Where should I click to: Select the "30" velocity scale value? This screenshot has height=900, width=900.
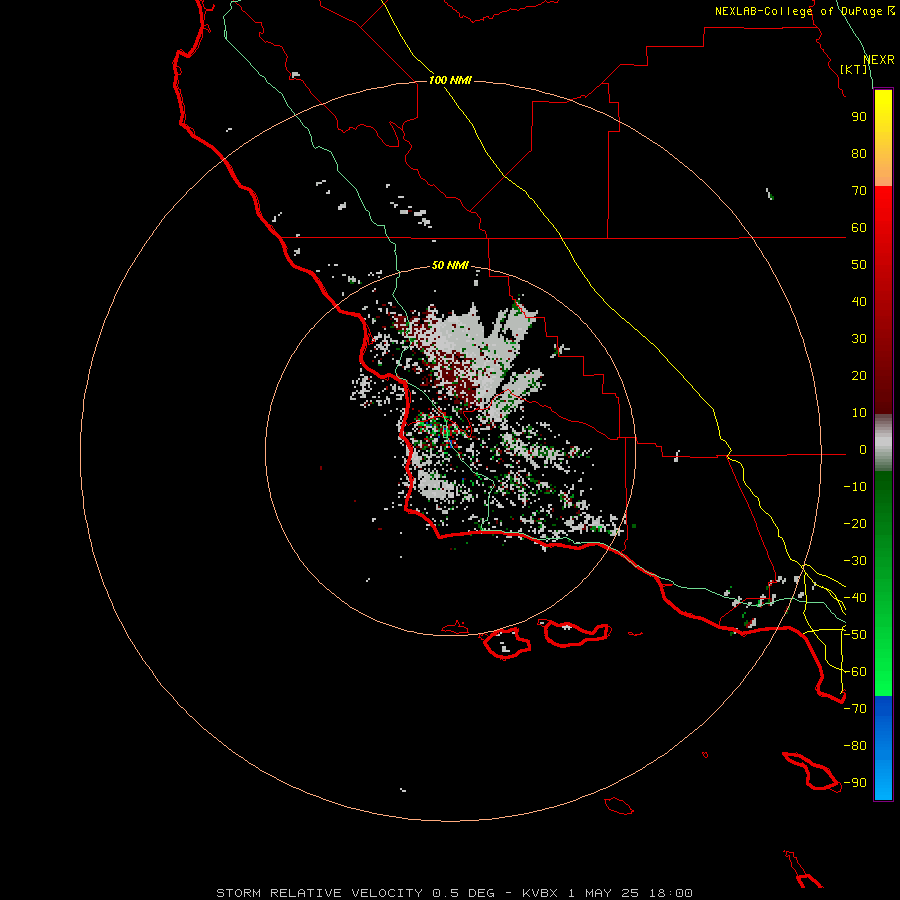pyautogui.click(x=859, y=339)
